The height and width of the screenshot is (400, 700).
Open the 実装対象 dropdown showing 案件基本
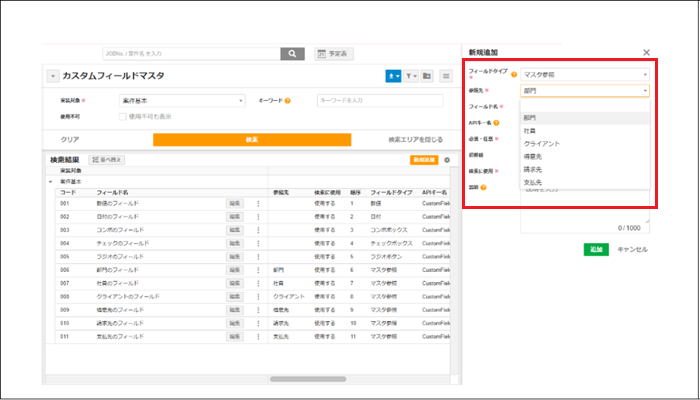click(182, 100)
